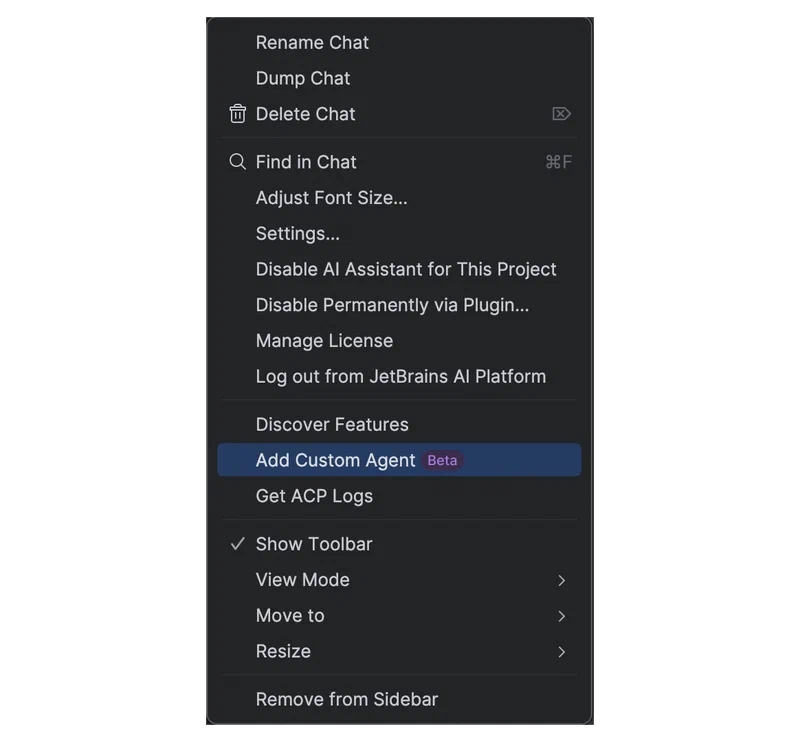Select Disable AI Assistant for This Project
Viewport: 800px width, 742px height.
coord(399,269)
